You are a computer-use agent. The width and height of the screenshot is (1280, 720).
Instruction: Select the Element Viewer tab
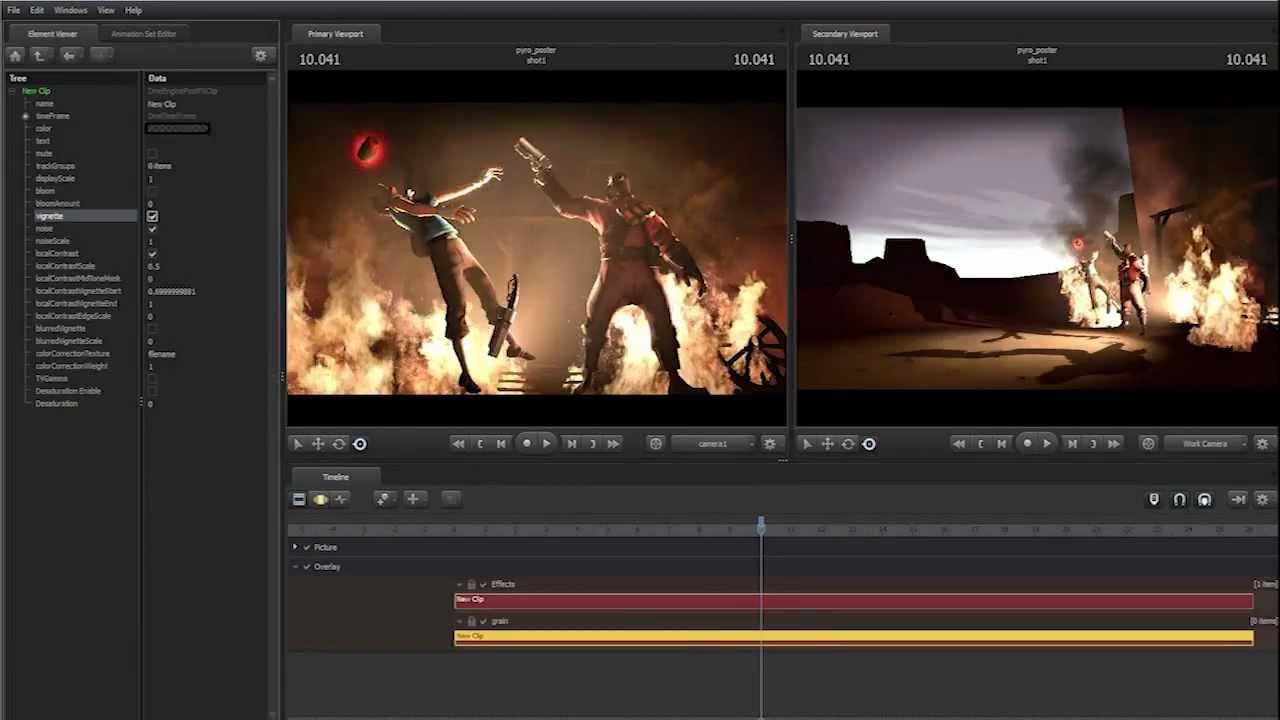pos(52,34)
